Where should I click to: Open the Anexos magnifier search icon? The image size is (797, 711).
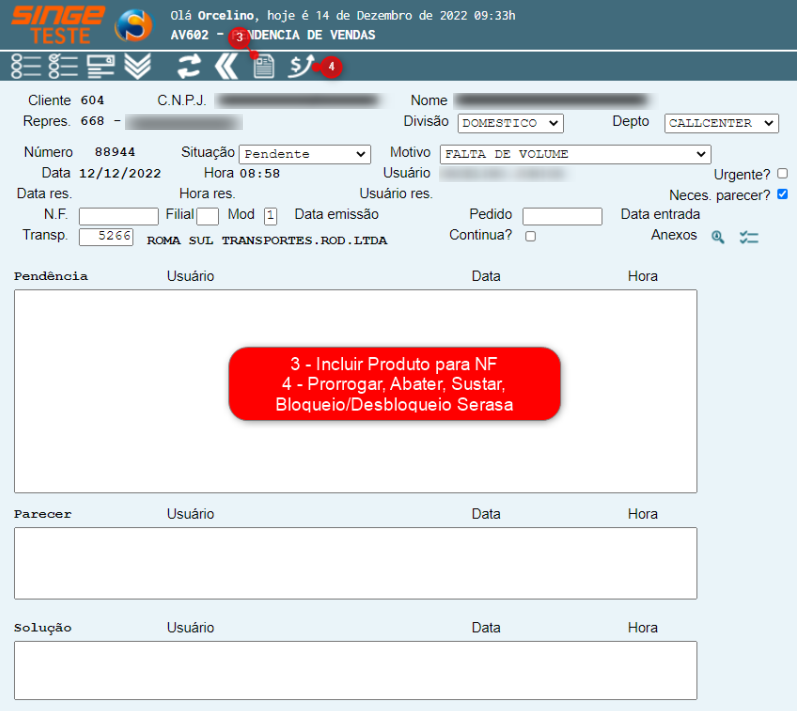pos(718,237)
